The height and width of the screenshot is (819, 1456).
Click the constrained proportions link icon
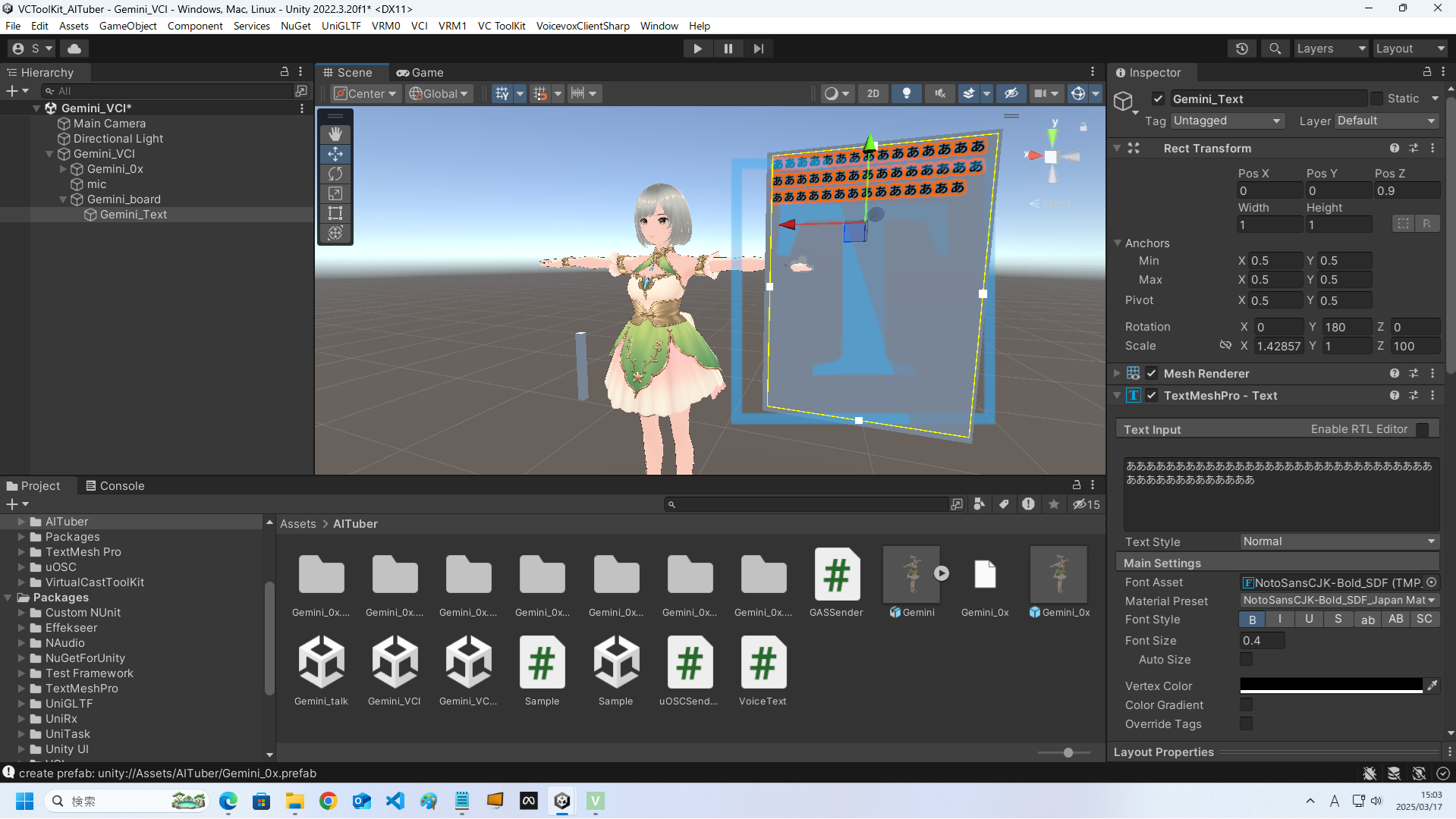(x=1225, y=346)
